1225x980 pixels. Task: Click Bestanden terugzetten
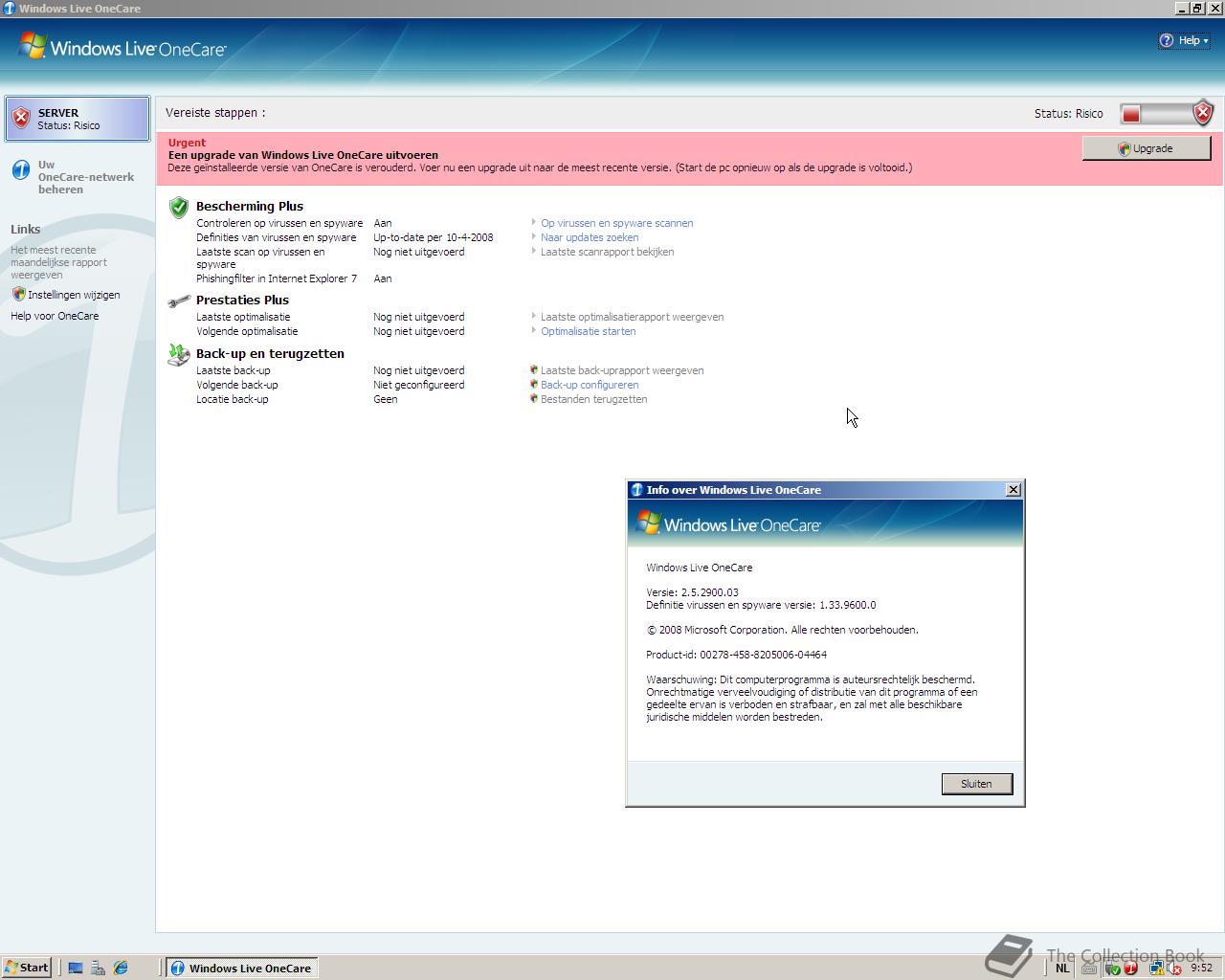(x=593, y=399)
